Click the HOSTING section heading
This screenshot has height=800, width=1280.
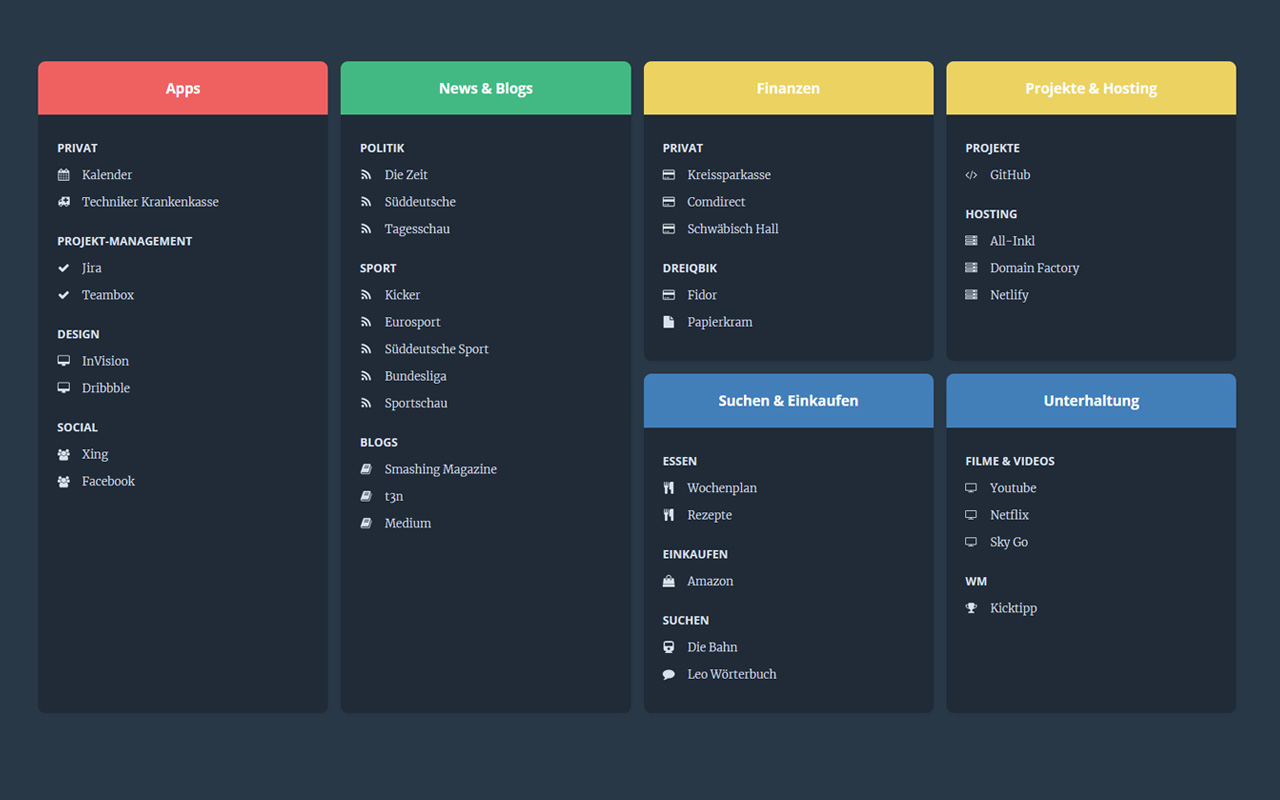click(991, 214)
